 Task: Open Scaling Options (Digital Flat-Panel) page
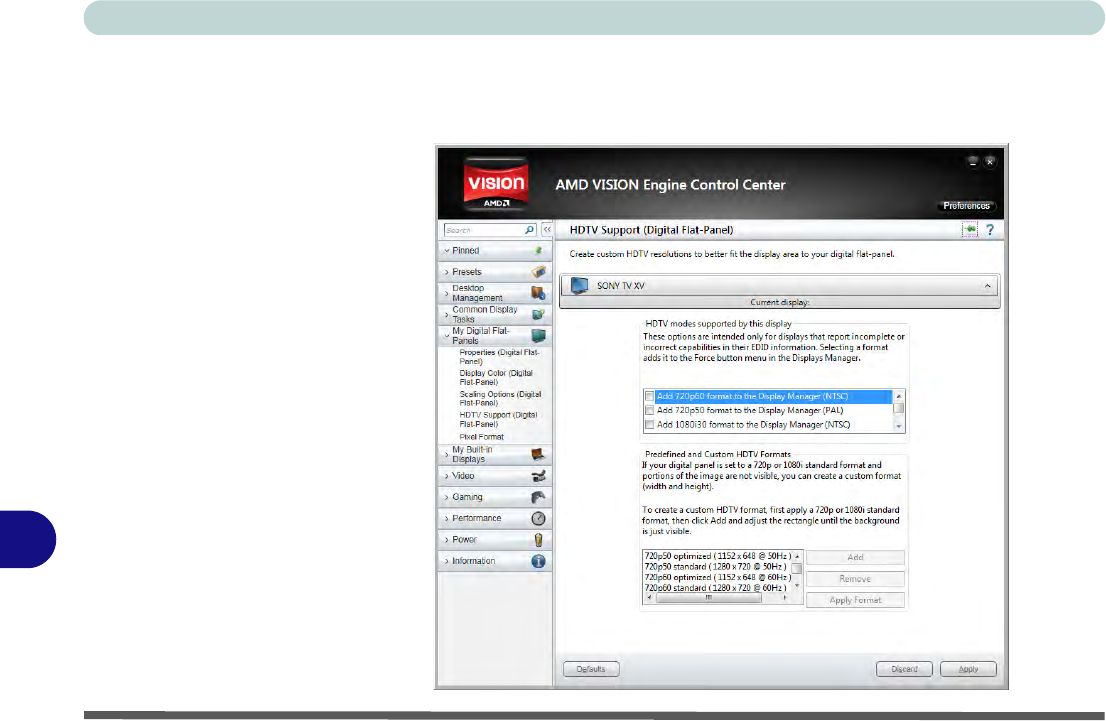tap(499, 398)
